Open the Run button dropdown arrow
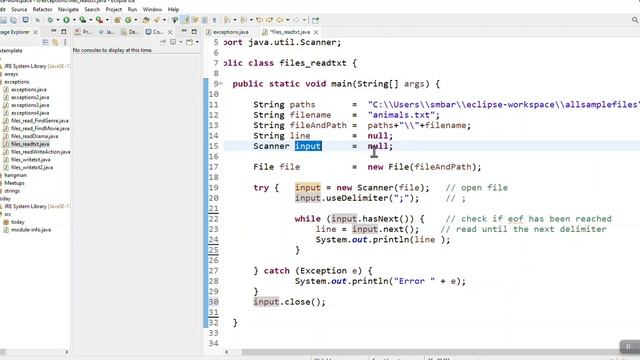This screenshot has height=360, width=640. pyautogui.click(x=74, y=20)
